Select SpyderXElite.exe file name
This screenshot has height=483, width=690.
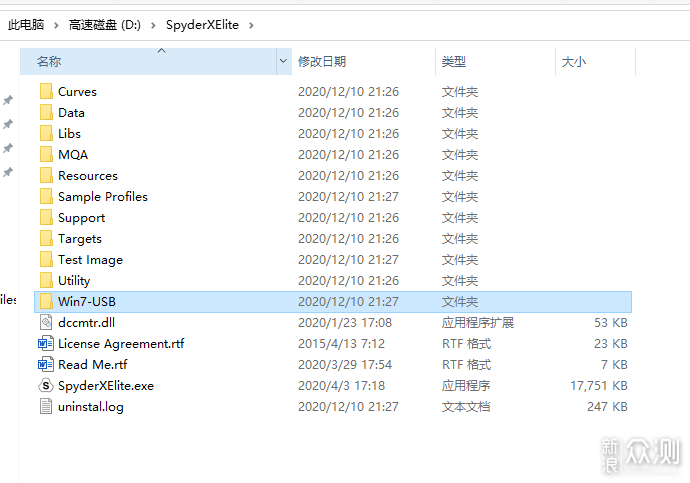106,386
